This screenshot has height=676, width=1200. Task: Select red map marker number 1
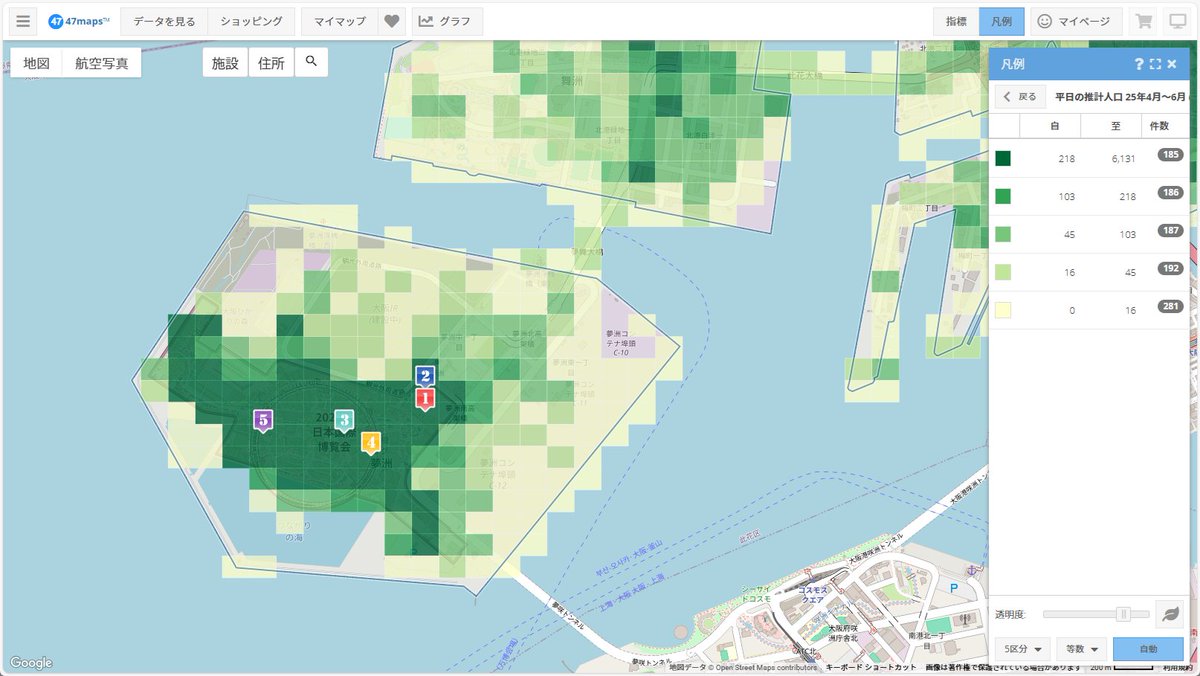(x=425, y=400)
